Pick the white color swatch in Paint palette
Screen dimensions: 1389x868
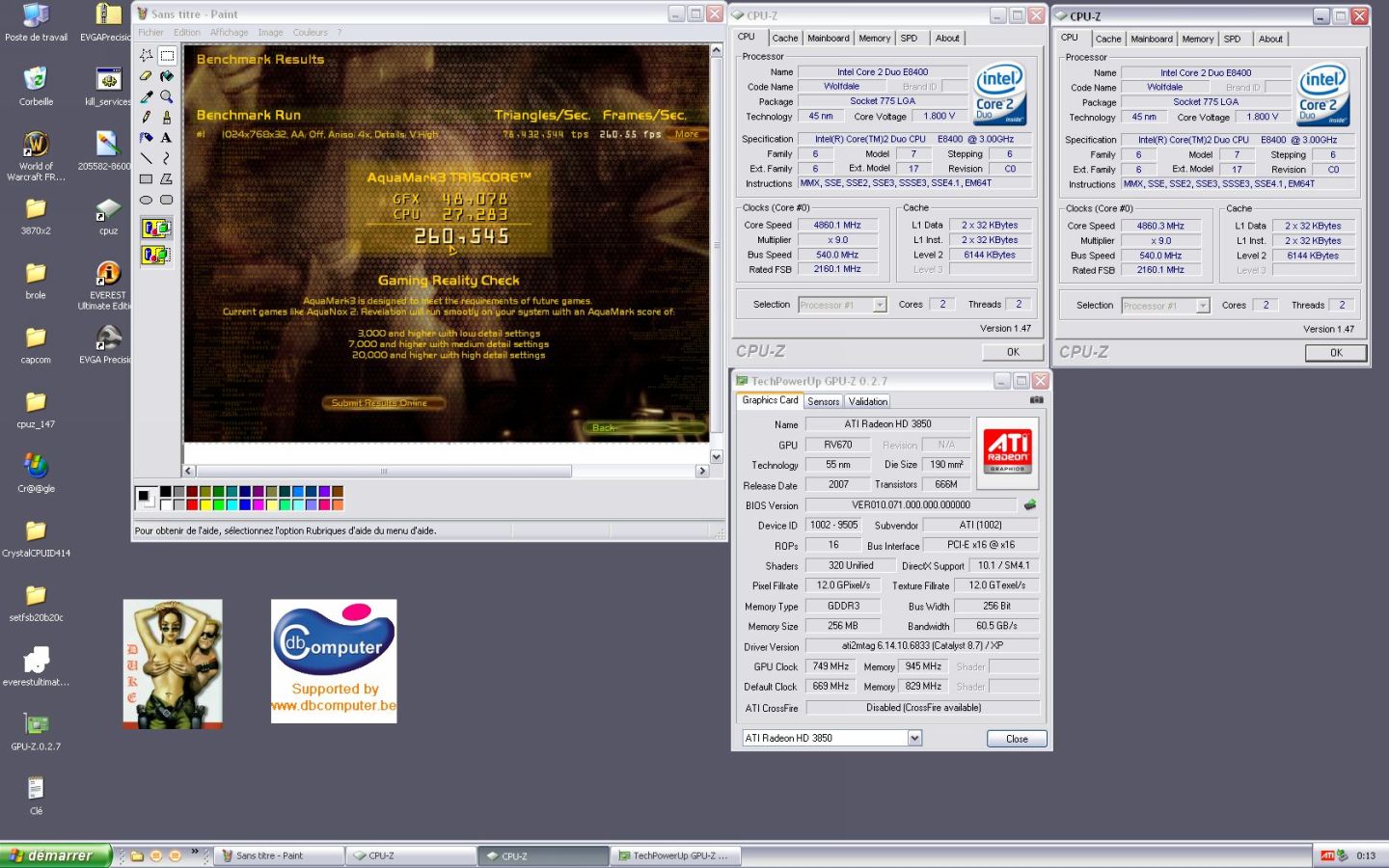click(166, 504)
